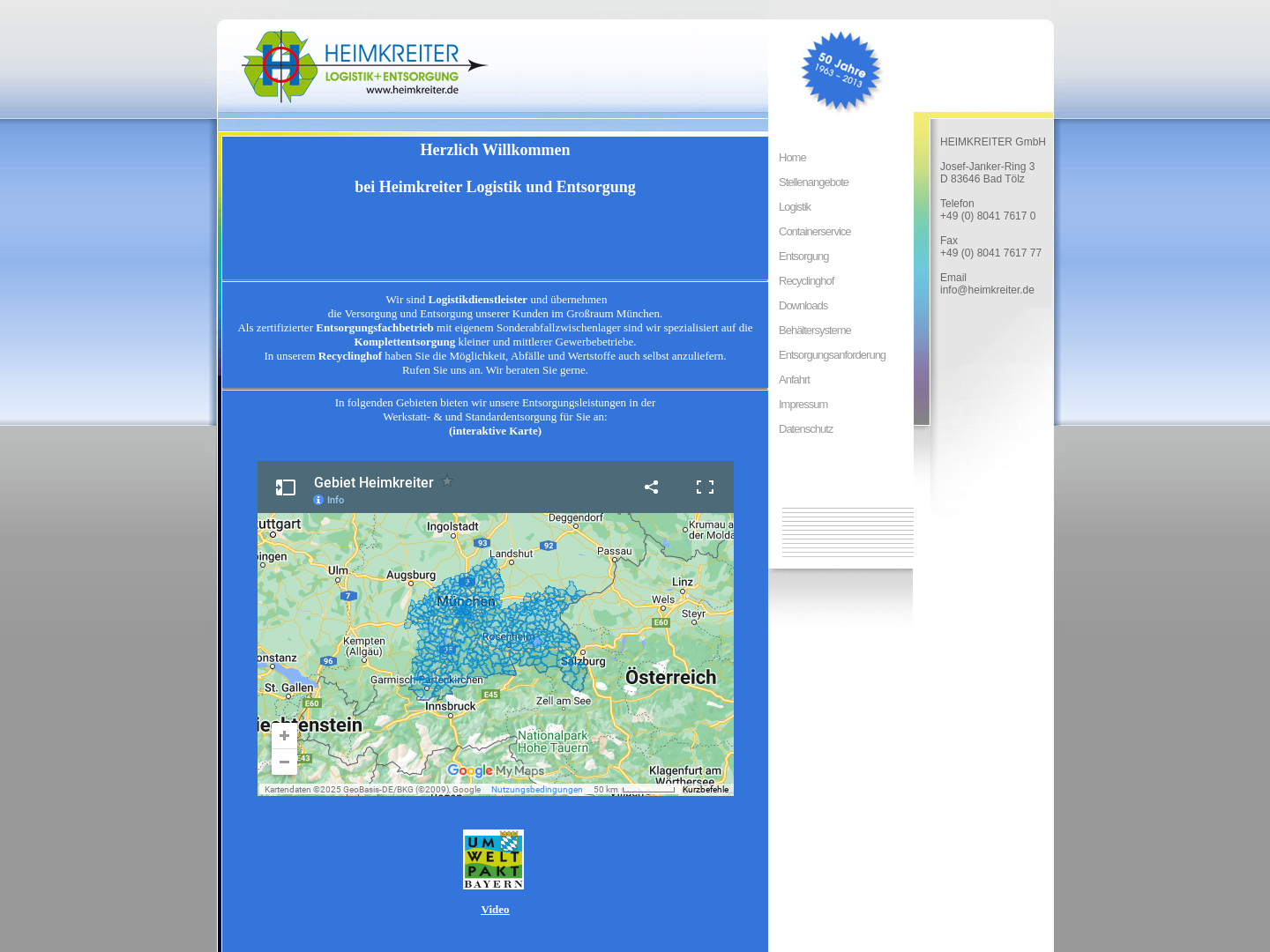The image size is (1270, 952).
Task: Click the Gebiet Heimkreiter map title
Action: tap(374, 482)
